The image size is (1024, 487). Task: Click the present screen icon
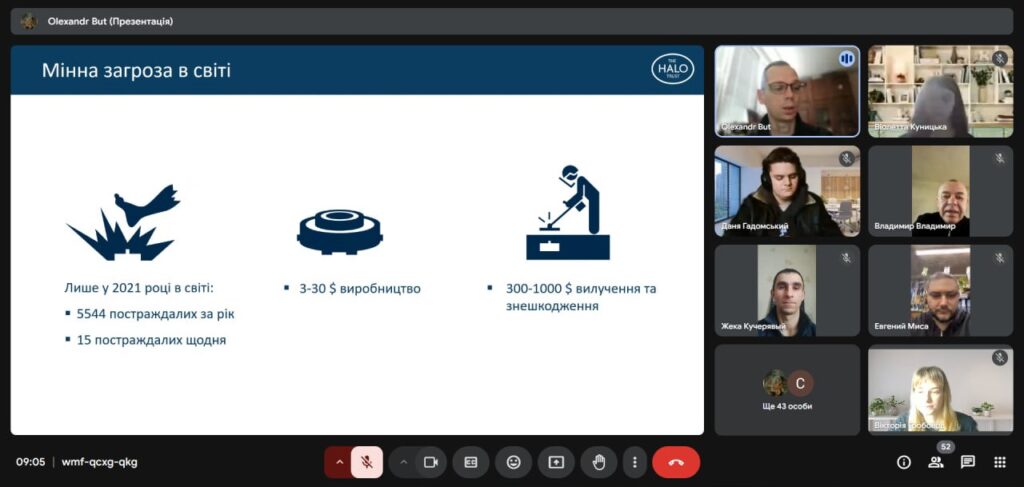pos(556,462)
